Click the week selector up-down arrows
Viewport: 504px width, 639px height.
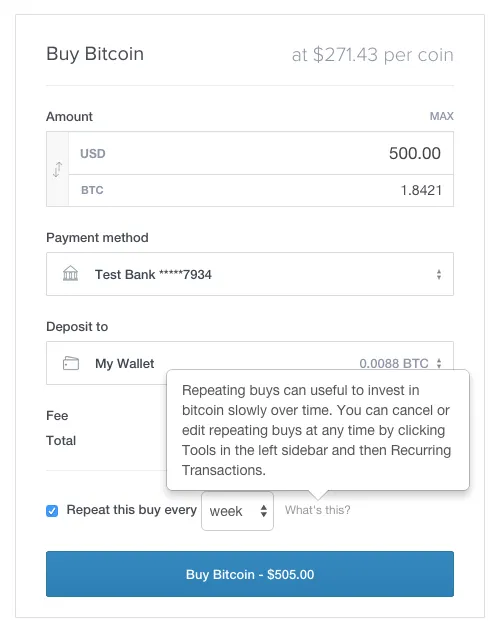[x=264, y=511]
